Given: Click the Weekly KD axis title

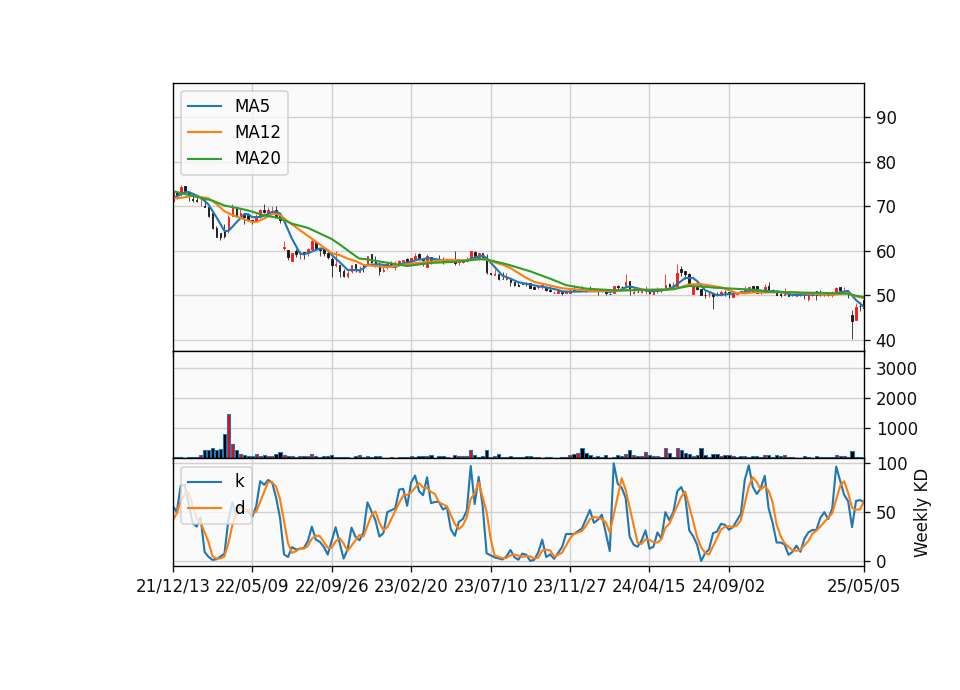Looking at the screenshot, I should tap(921, 513).
